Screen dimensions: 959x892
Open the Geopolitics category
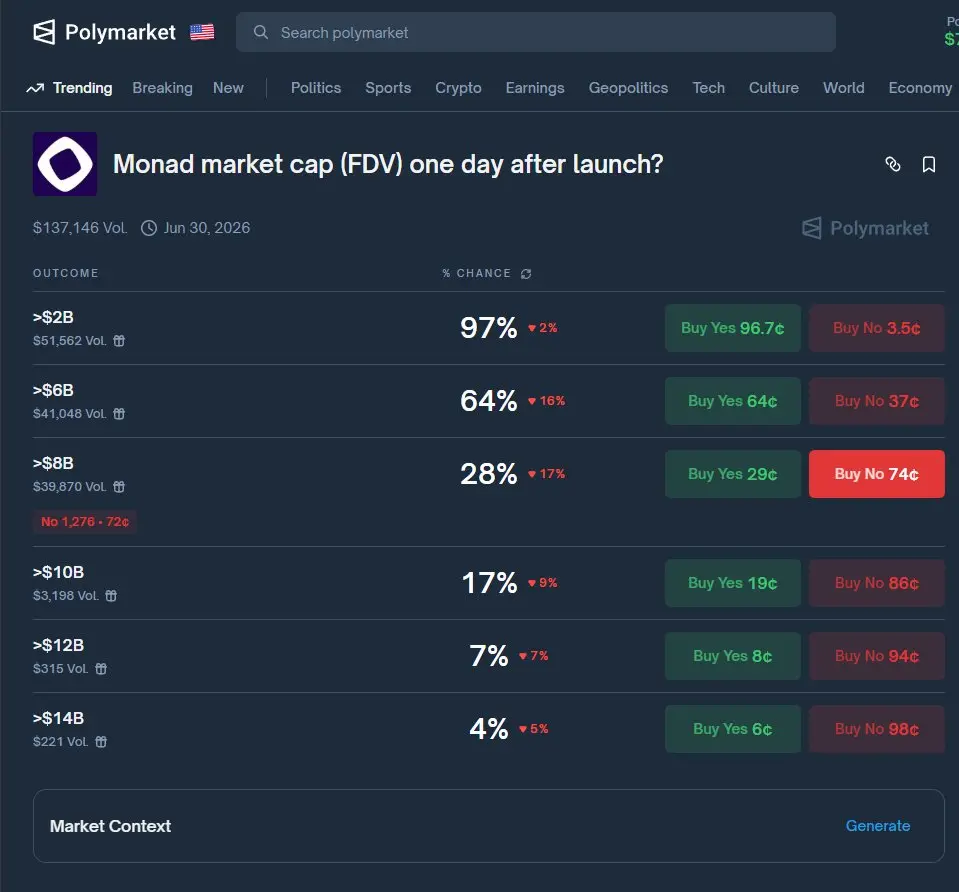[x=628, y=88]
